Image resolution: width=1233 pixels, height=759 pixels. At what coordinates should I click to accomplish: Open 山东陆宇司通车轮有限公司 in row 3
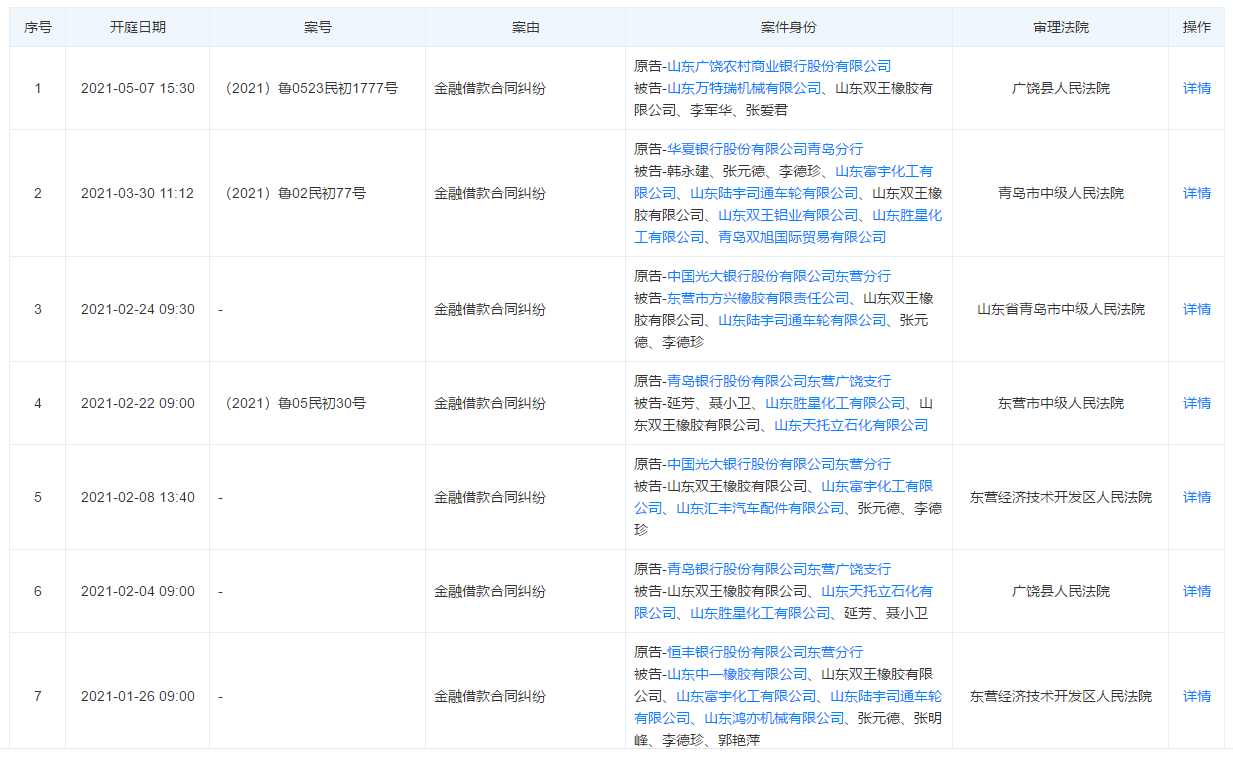tap(802, 320)
